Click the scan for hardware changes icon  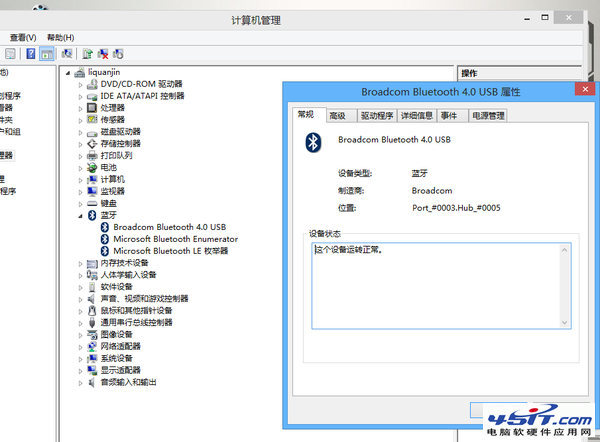(67, 54)
